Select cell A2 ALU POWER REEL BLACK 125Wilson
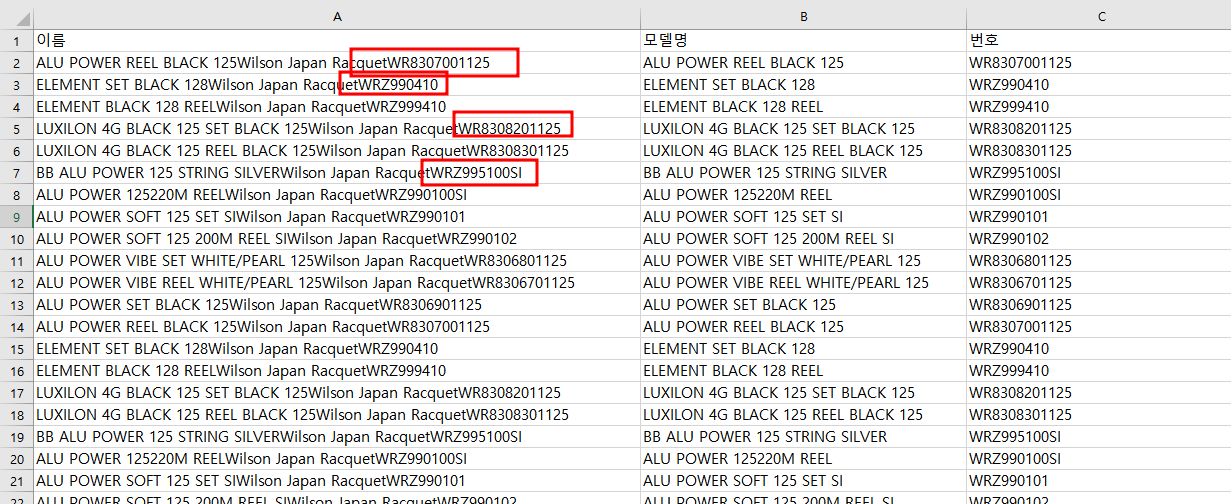 coord(337,63)
